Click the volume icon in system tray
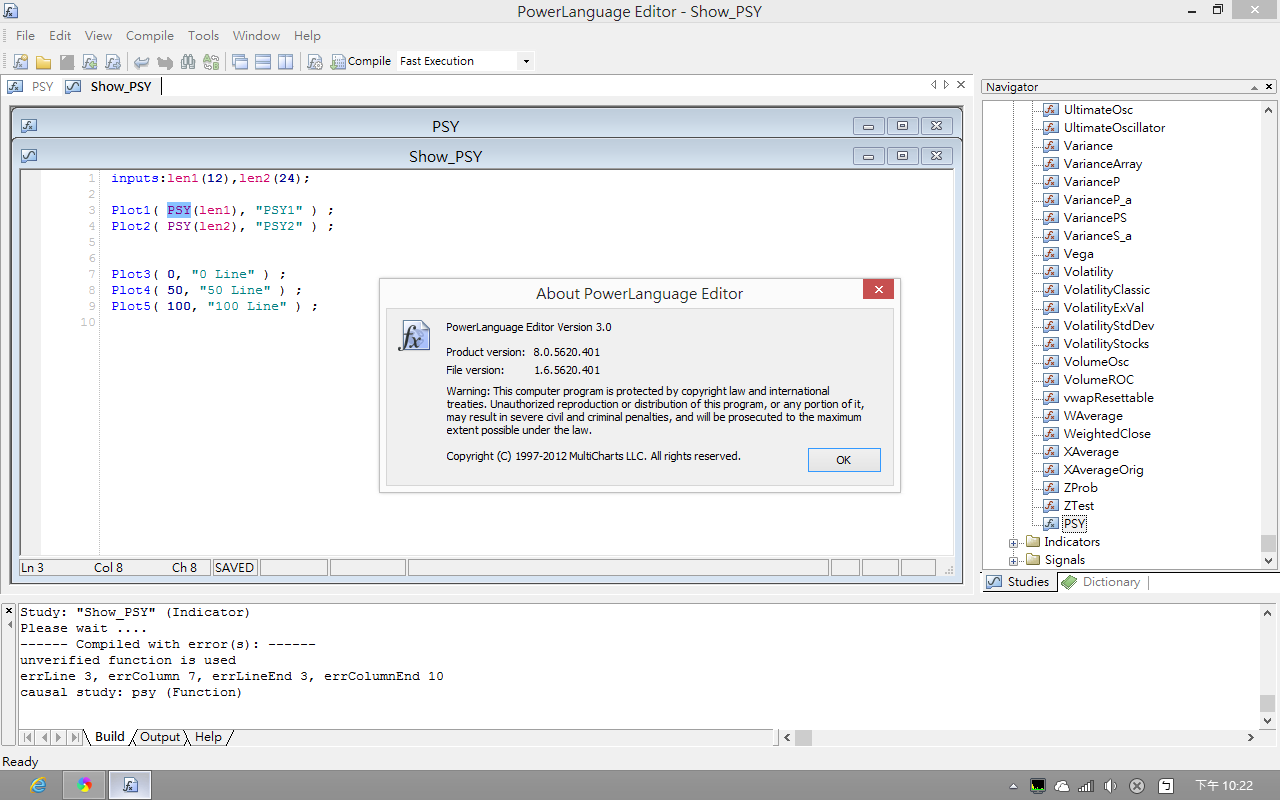Viewport: 1280px width, 800px height. click(x=1111, y=786)
